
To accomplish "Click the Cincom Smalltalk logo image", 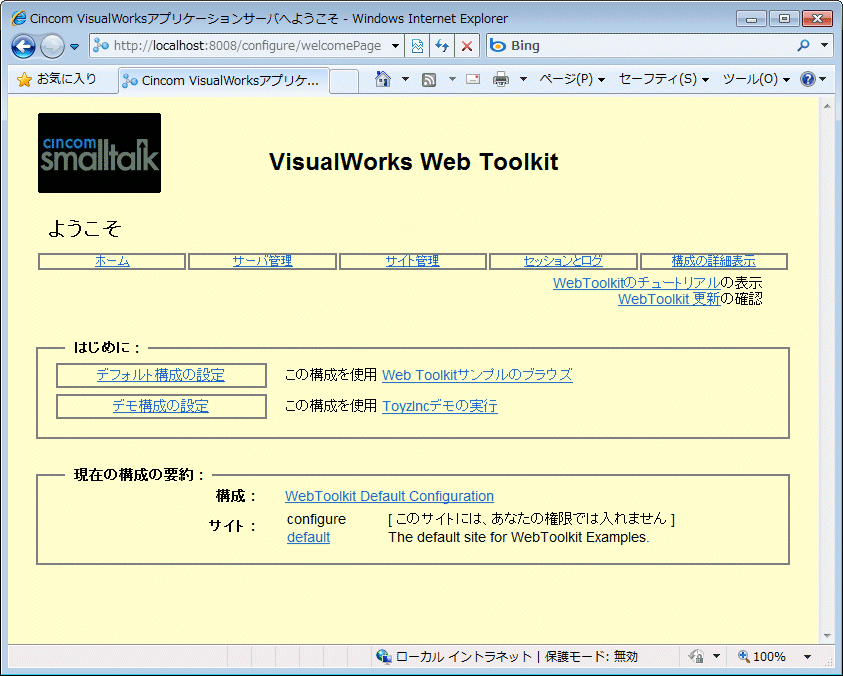I will (x=99, y=153).
